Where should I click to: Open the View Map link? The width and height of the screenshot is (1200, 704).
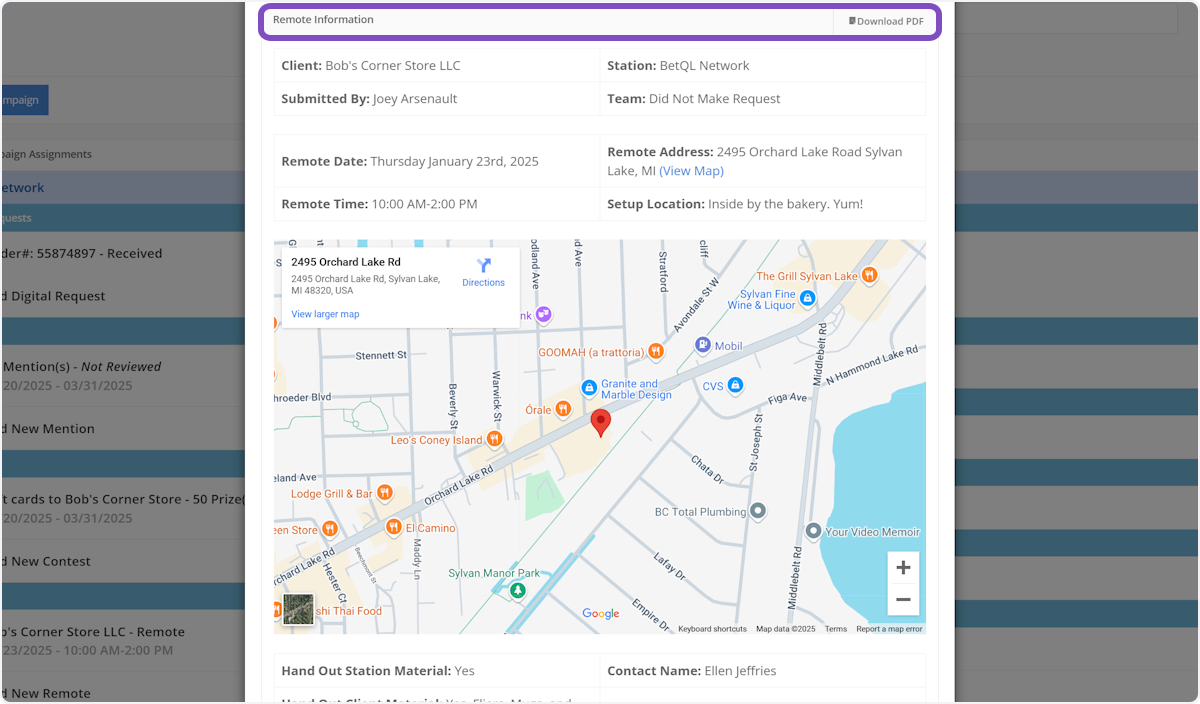click(x=691, y=171)
